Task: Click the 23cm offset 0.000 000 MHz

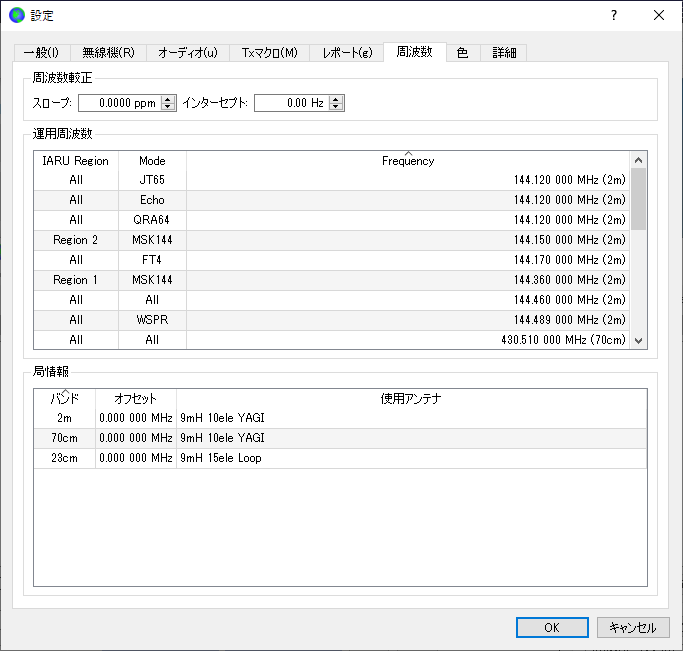Action: (135, 458)
